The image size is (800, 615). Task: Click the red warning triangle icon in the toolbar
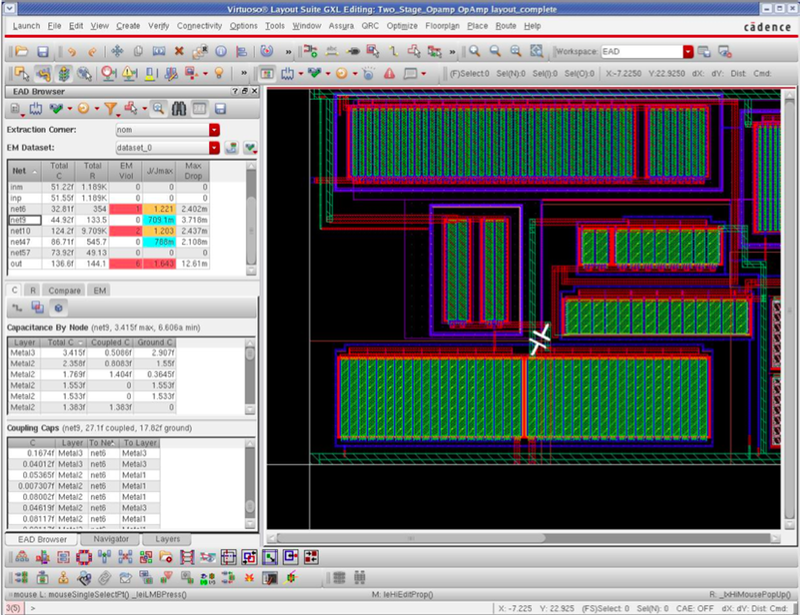389,73
